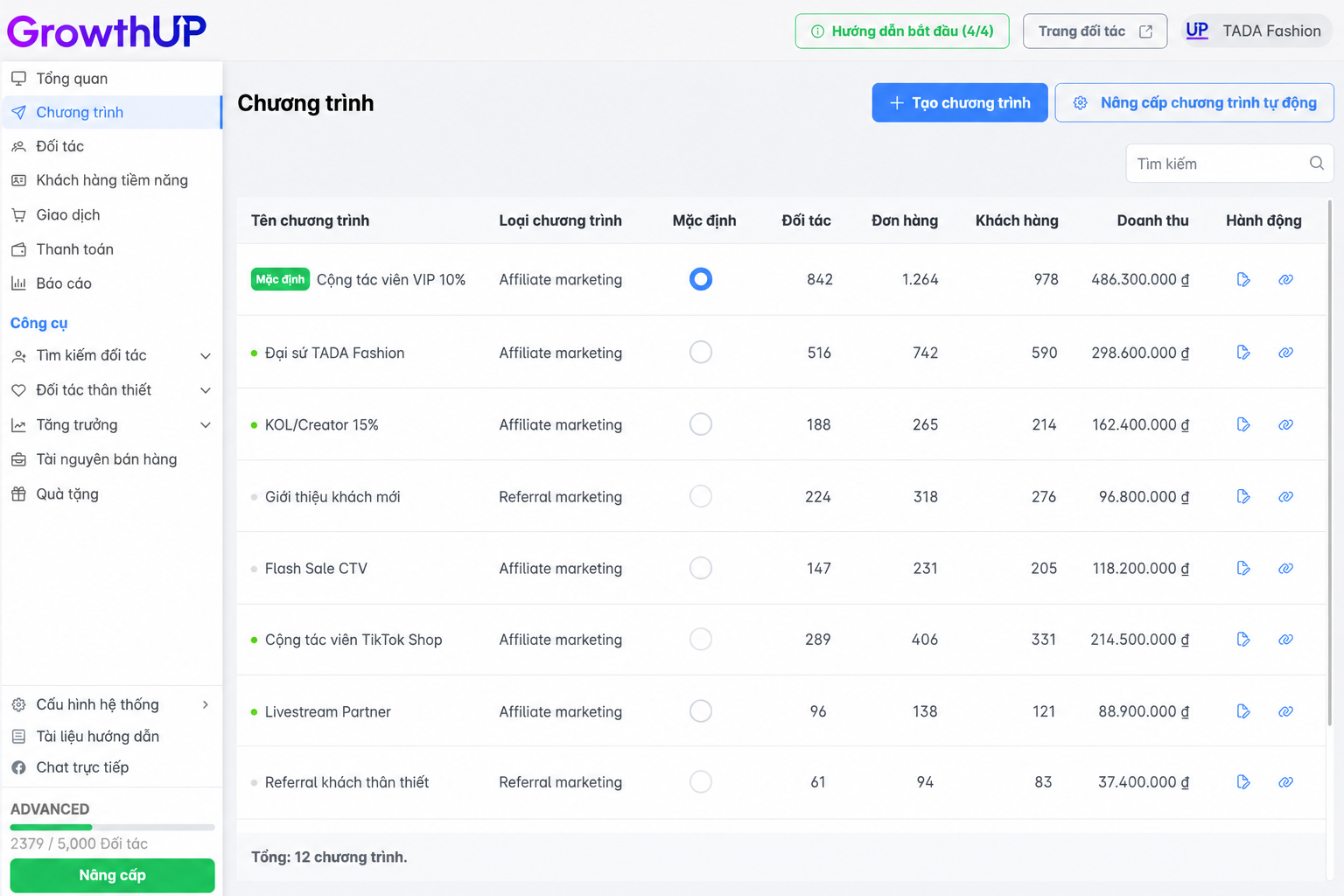Click green Nâng cấp button
Screen dimensions: 1344x896
[112, 875]
